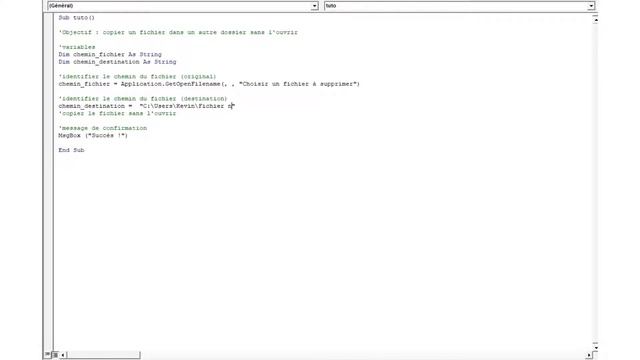Click 'Dim chemin_destination As String' line

click(117, 62)
